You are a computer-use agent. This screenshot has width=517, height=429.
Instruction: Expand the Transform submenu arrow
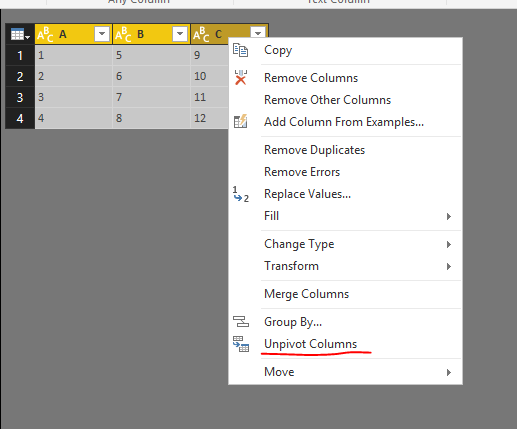point(449,266)
